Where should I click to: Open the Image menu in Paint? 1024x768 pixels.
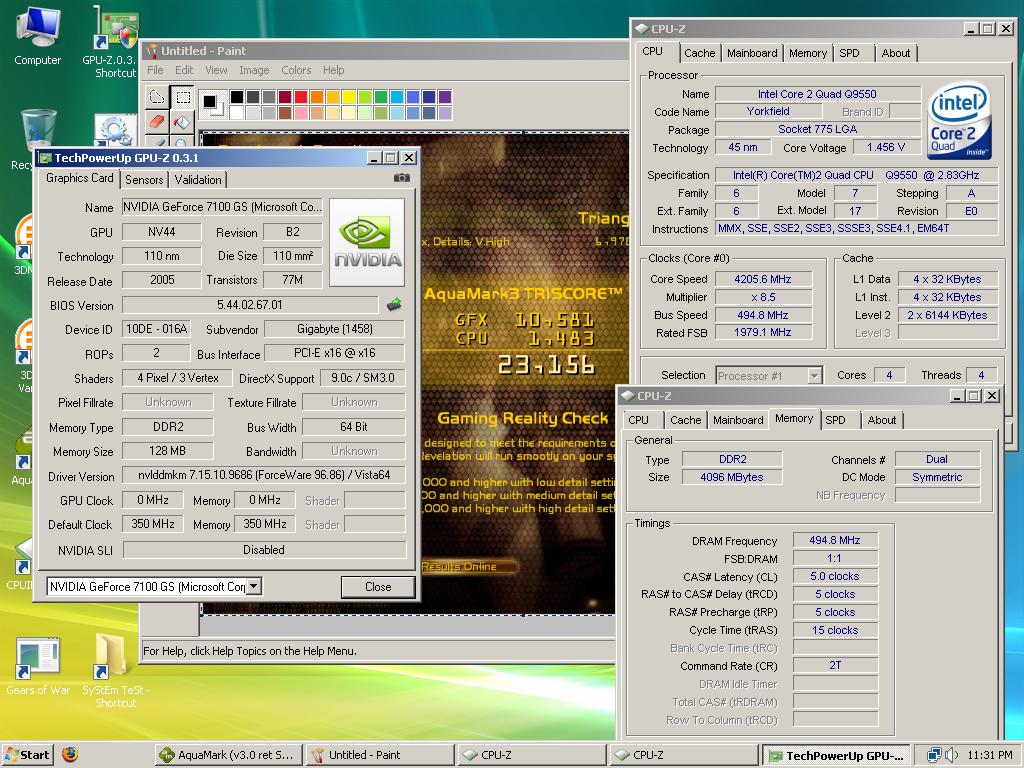click(254, 70)
